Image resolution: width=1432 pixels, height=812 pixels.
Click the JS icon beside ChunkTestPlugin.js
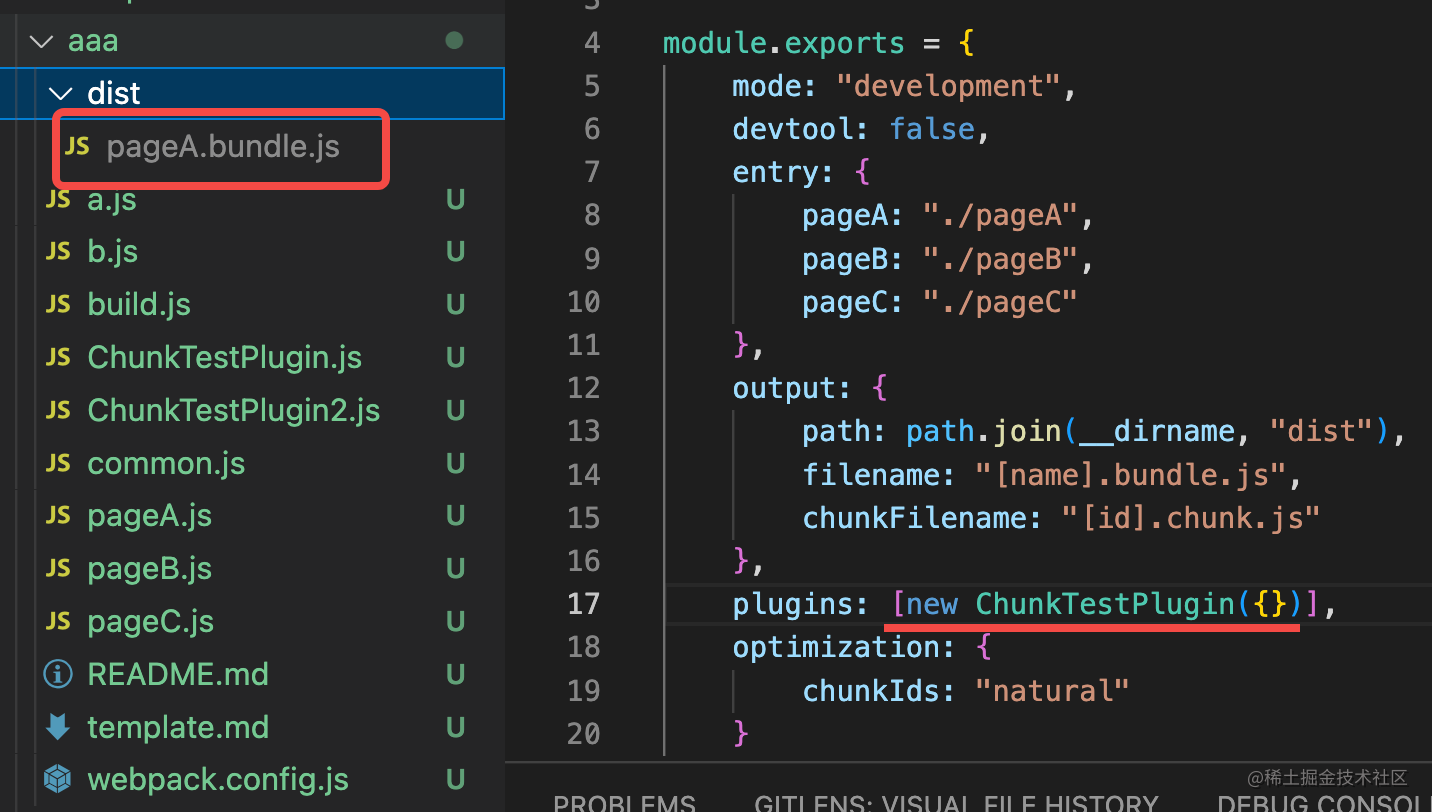tap(58, 358)
